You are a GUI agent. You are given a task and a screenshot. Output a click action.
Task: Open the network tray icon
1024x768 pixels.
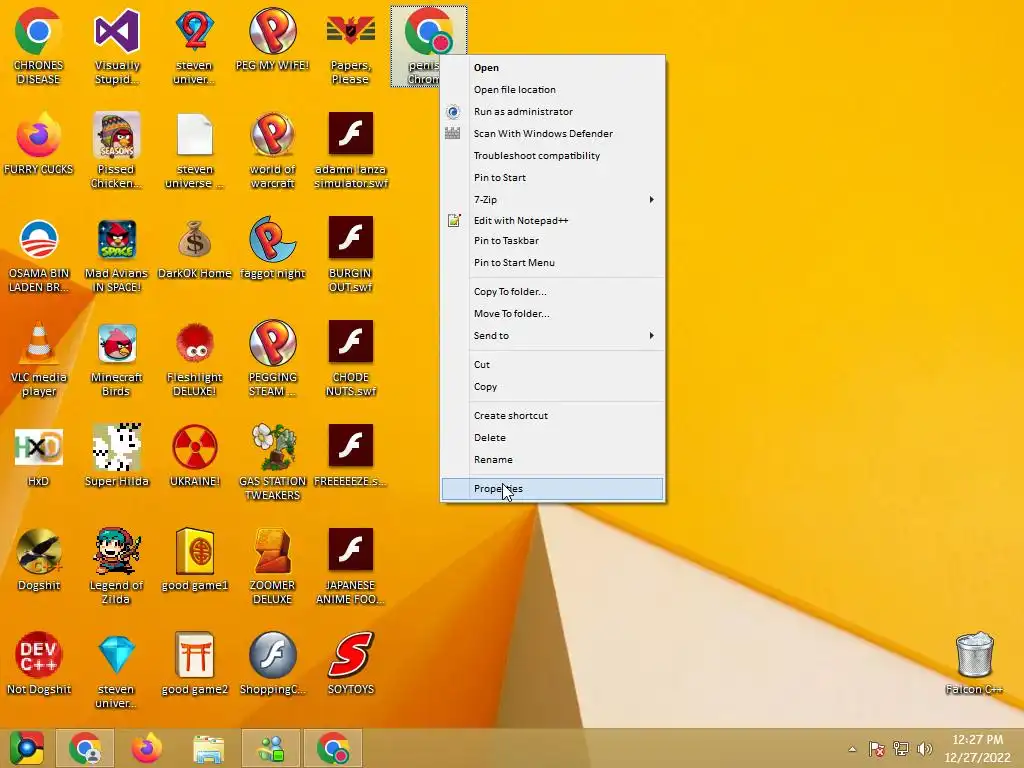[901, 749]
